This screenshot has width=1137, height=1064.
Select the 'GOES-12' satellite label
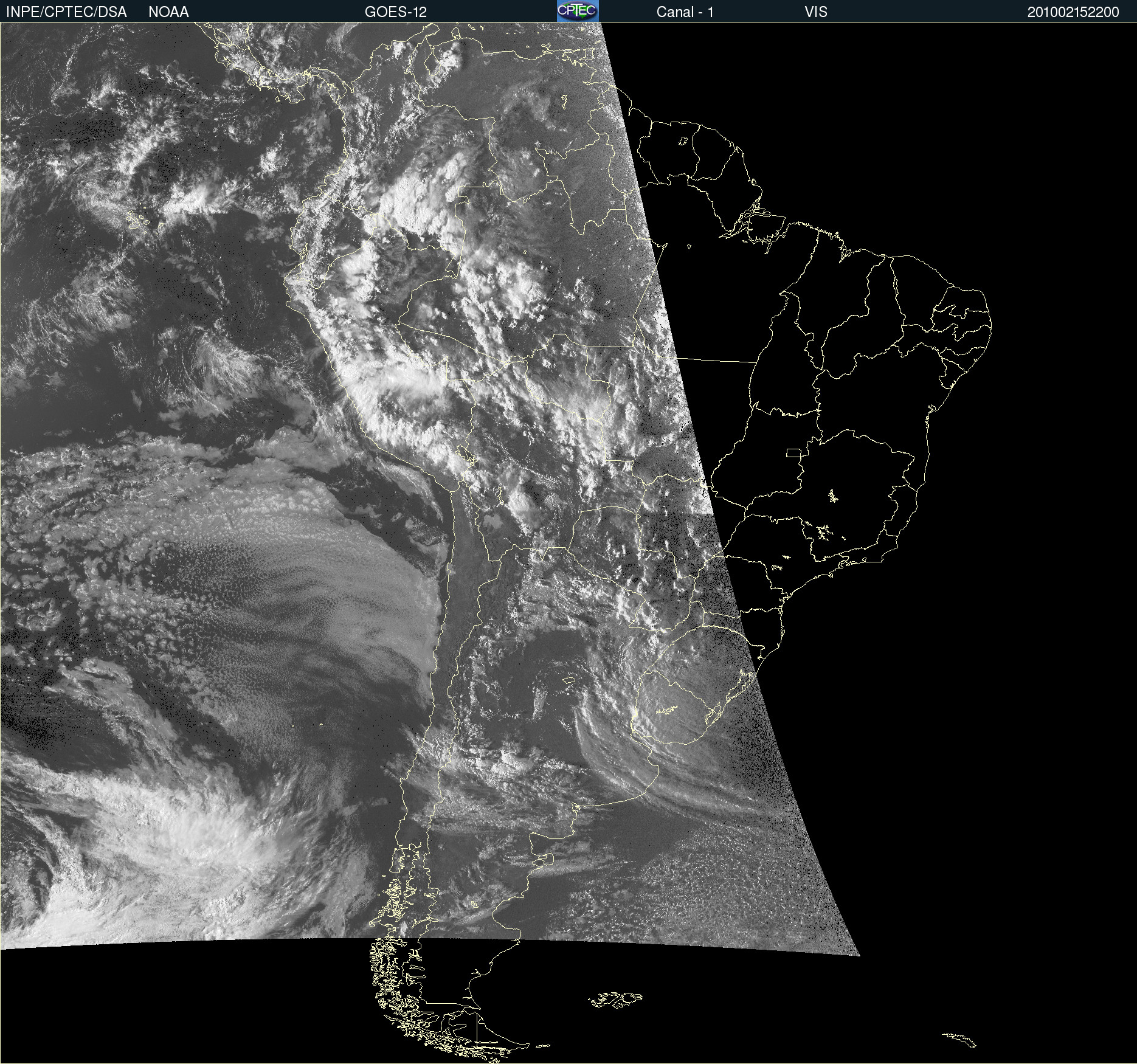396,12
